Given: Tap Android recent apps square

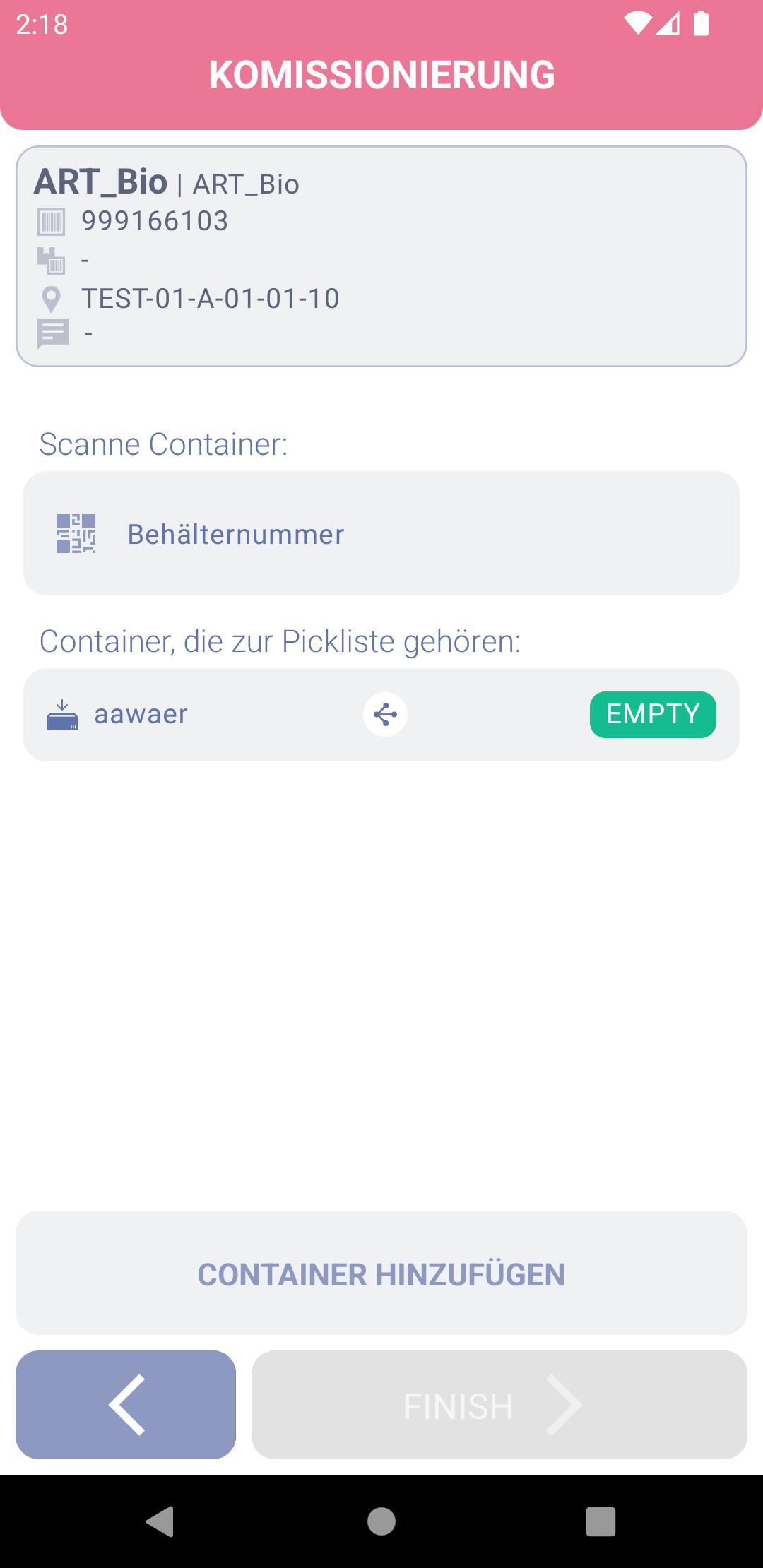Looking at the screenshot, I should point(601,1521).
